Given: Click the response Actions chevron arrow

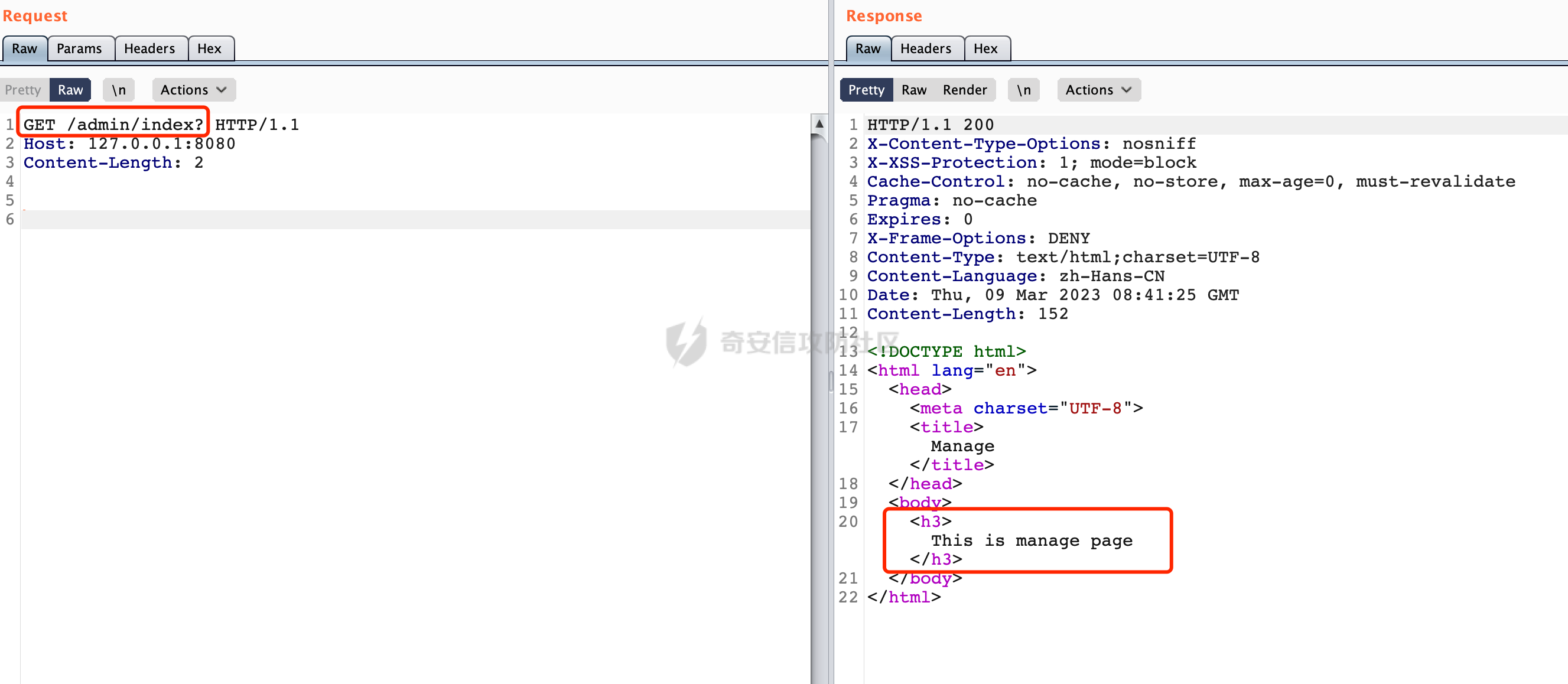Looking at the screenshot, I should (1126, 90).
